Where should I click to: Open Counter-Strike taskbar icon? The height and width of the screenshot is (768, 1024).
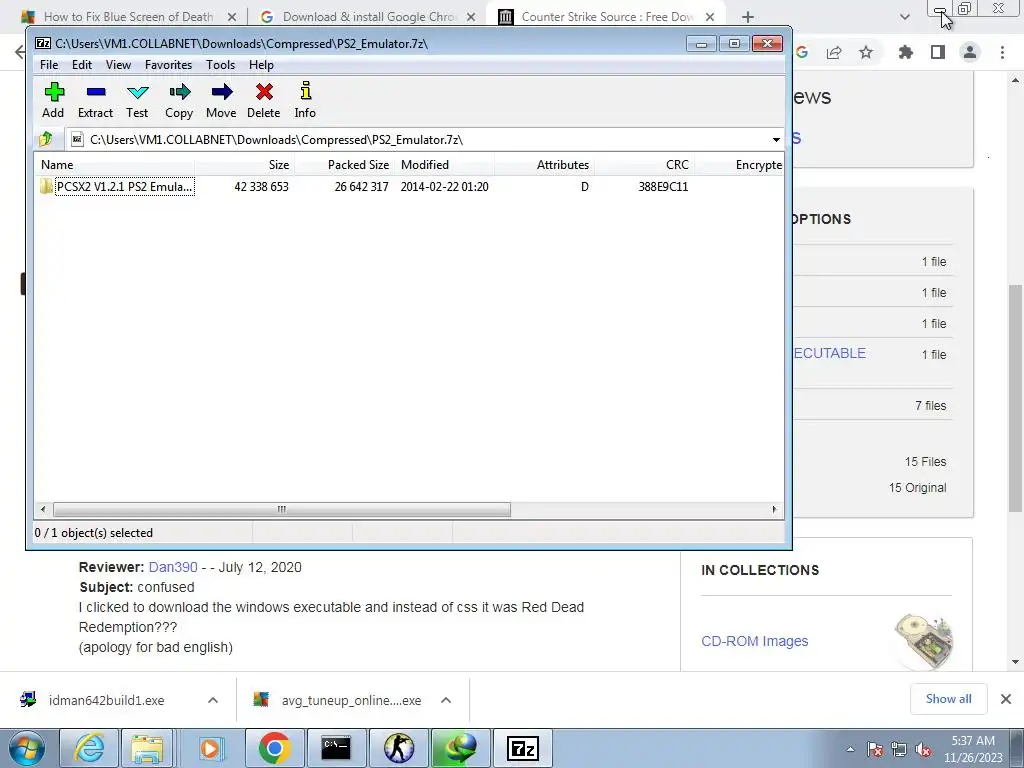tap(398, 748)
